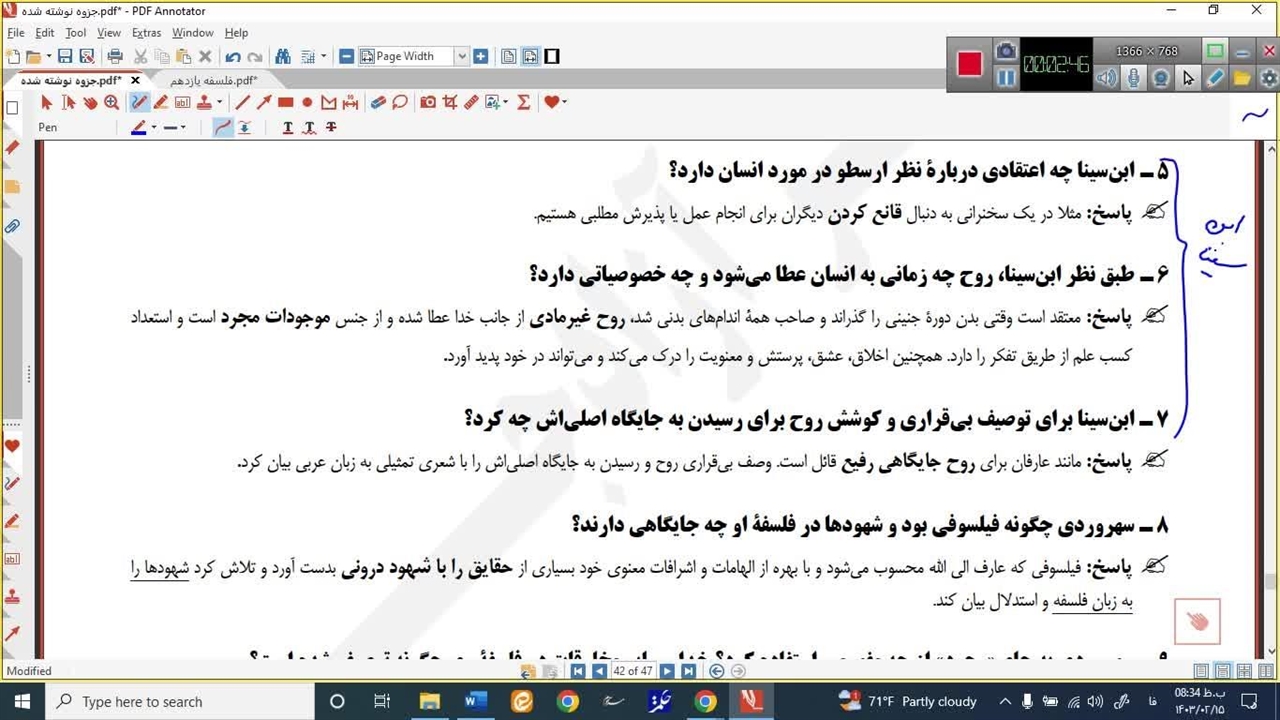
Task: Expand the line width dropdown
Action: click(183, 128)
